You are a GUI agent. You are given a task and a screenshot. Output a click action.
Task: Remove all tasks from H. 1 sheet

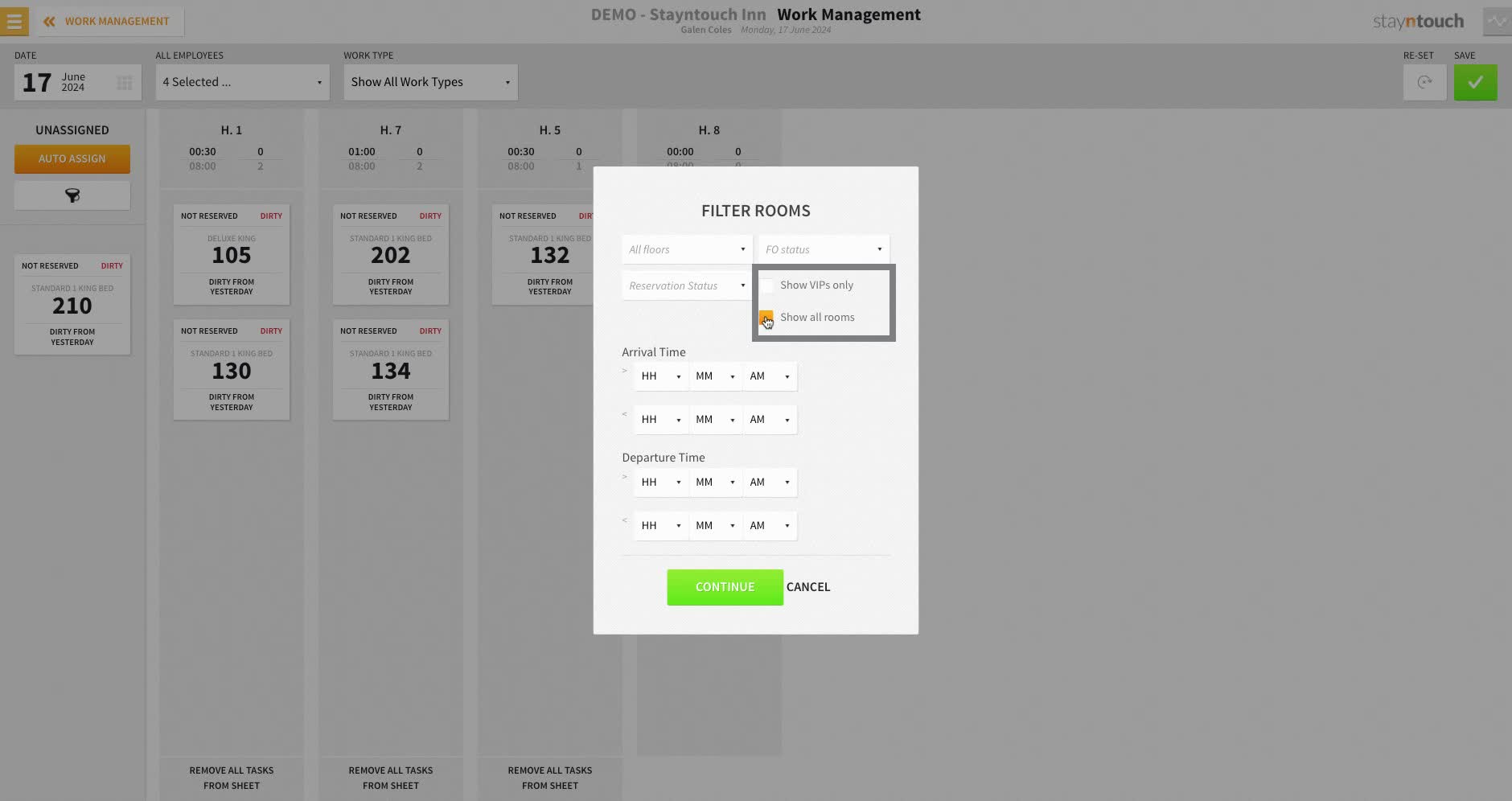(232, 778)
